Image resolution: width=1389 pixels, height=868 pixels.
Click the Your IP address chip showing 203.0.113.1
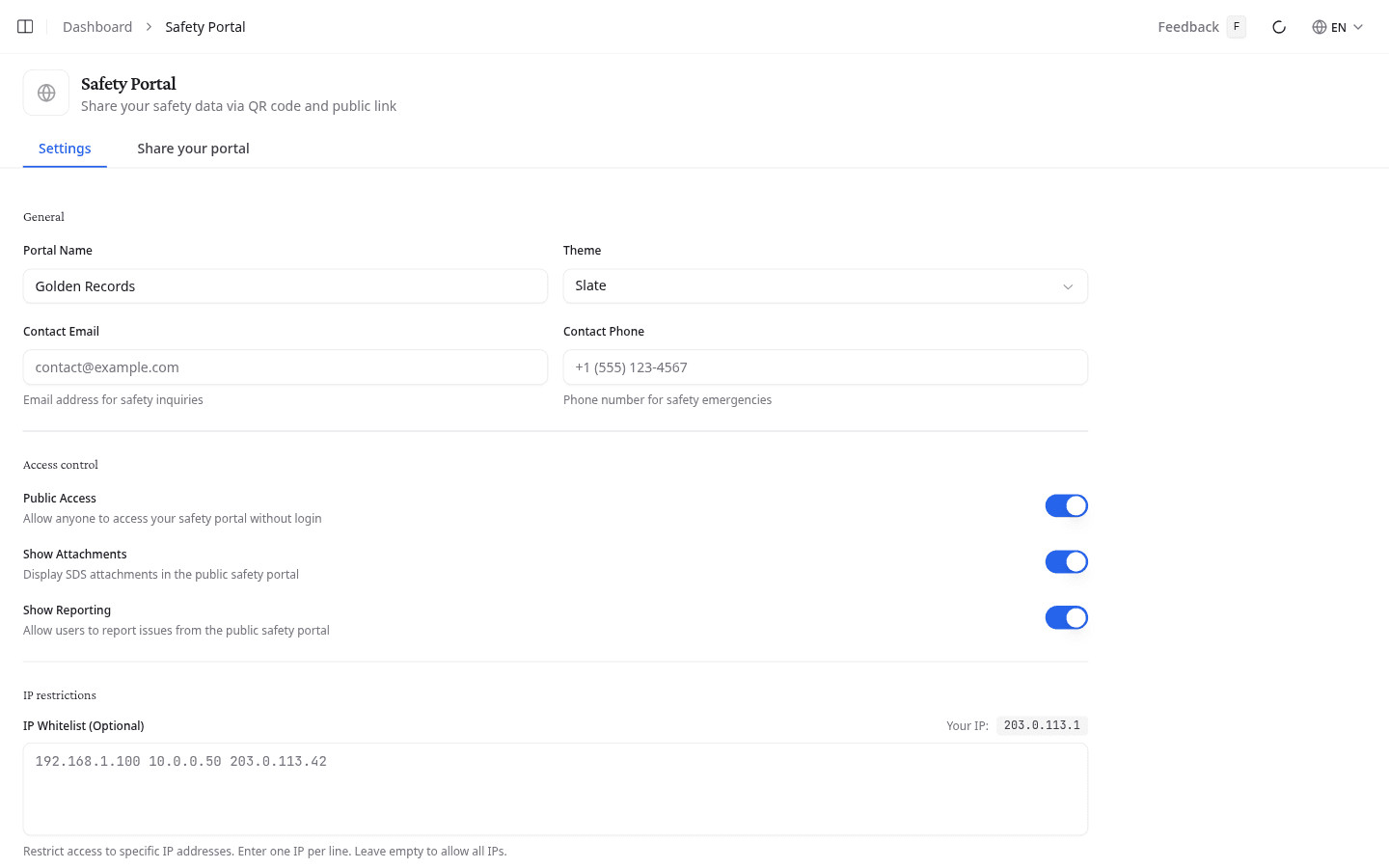pyautogui.click(x=1042, y=724)
